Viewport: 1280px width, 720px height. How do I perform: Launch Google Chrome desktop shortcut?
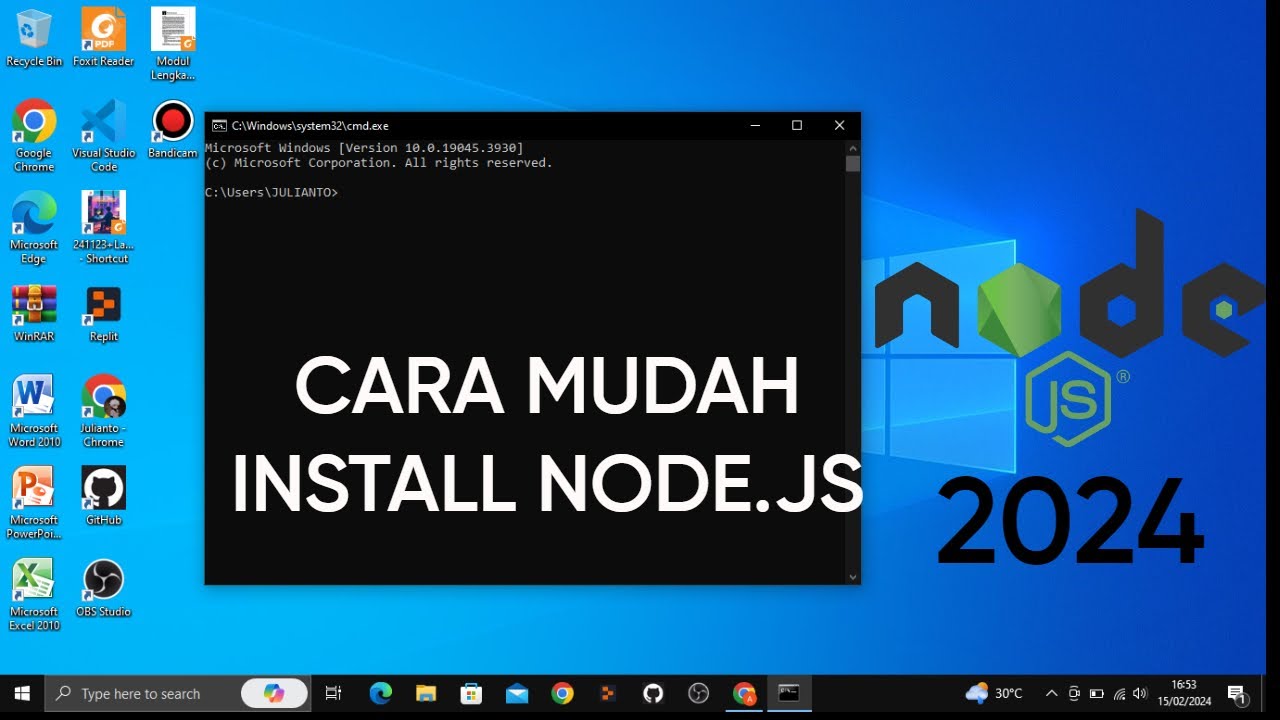coord(34,136)
